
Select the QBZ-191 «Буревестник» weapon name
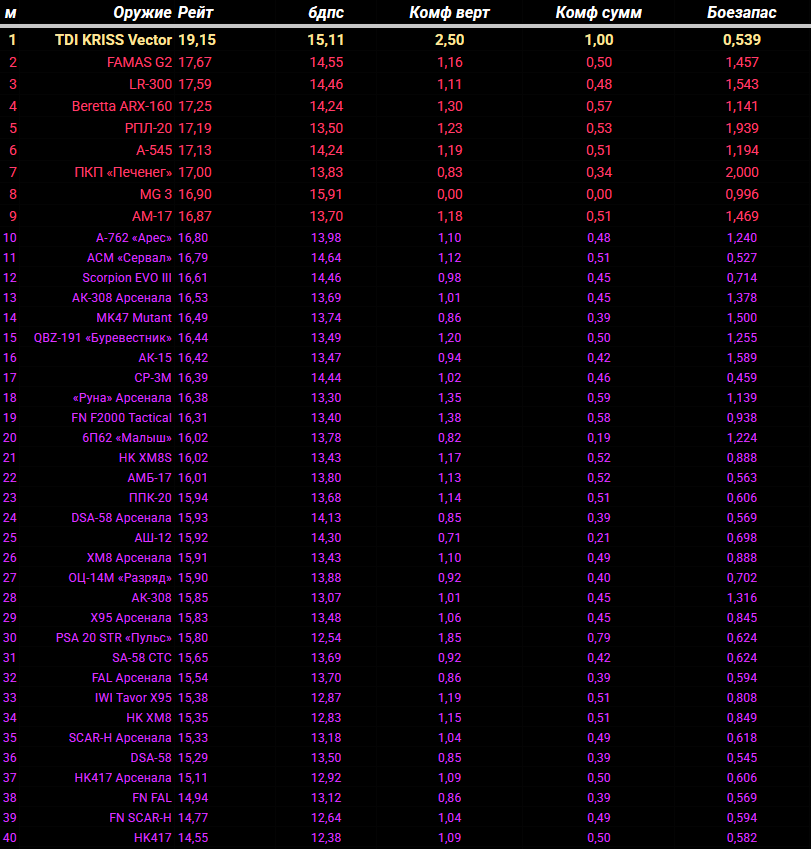(x=102, y=338)
